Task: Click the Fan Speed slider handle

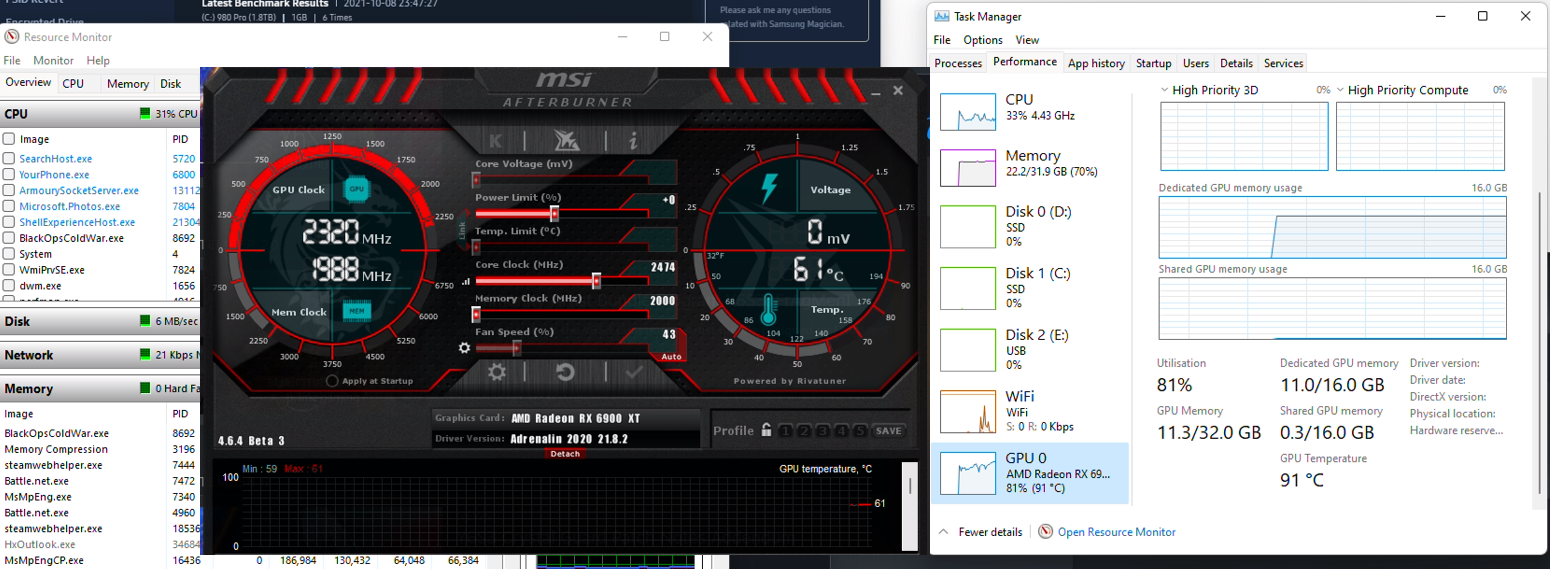Action: (x=517, y=348)
